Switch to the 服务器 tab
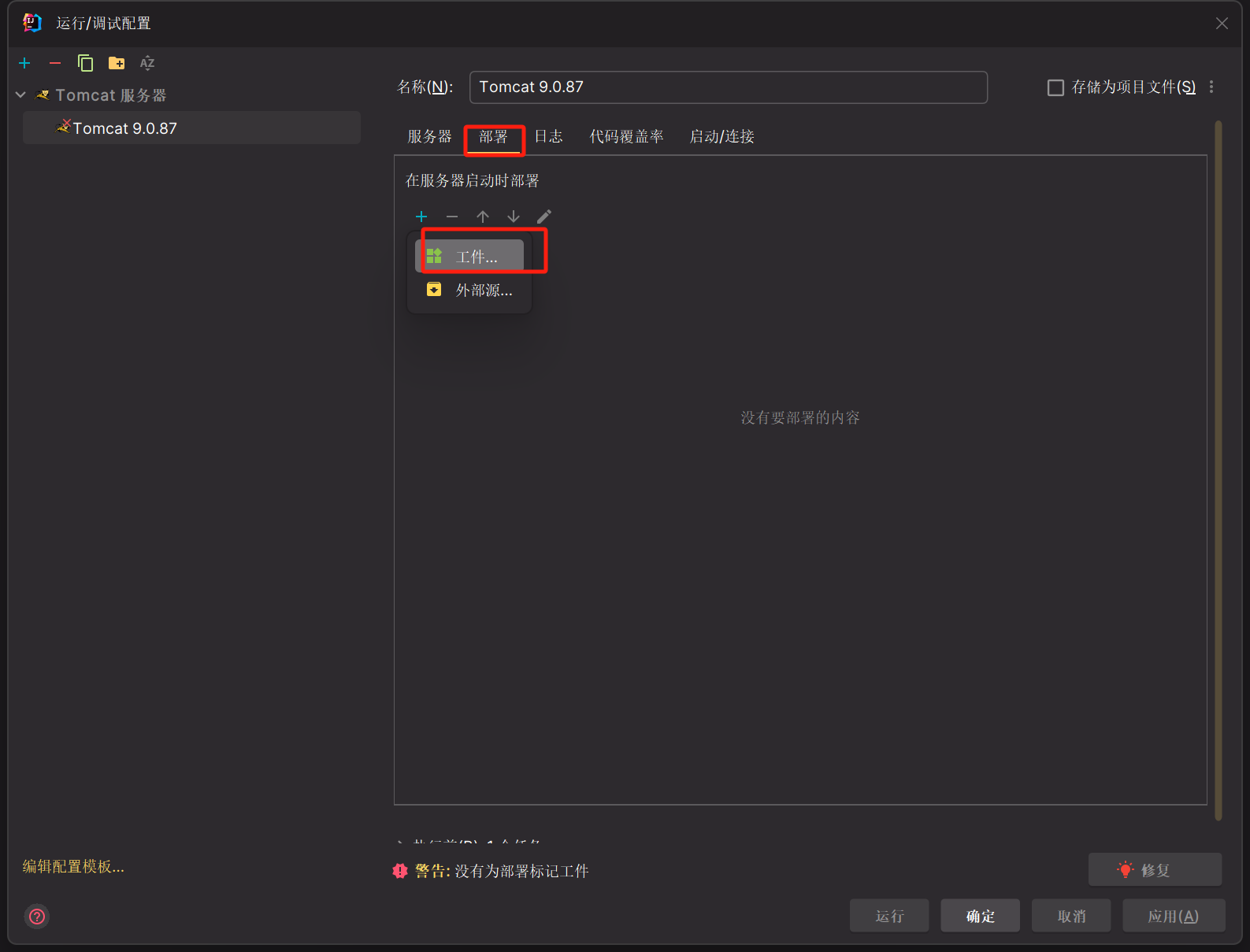Screen dimensions: 1250x952 click(x=429, y=137)
